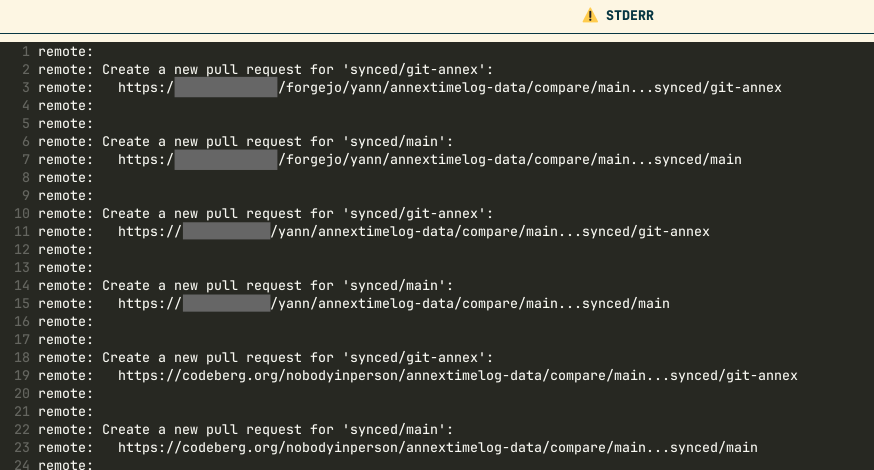Image resolution: width=874 pixels, height=470 pixels.
Task: Click line number 1 in the gutter
Action: click(26, 52)
